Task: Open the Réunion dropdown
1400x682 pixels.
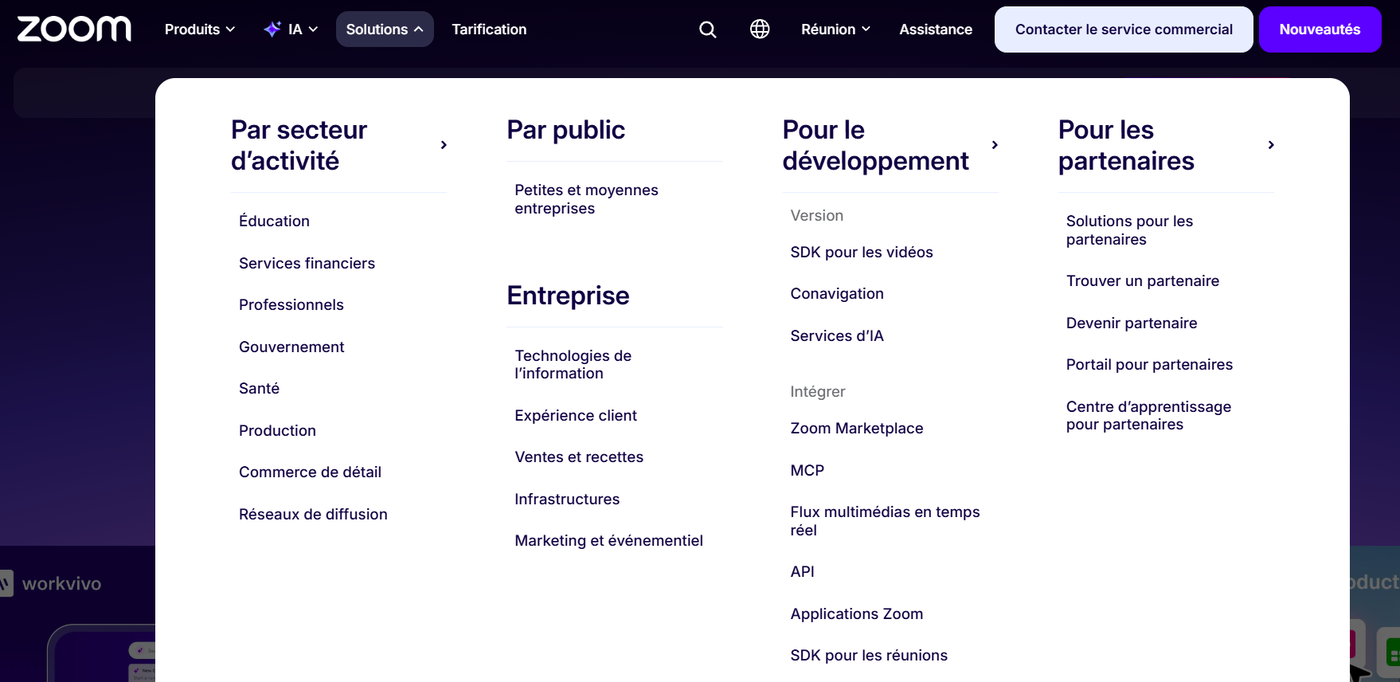Action: (836, 30)
